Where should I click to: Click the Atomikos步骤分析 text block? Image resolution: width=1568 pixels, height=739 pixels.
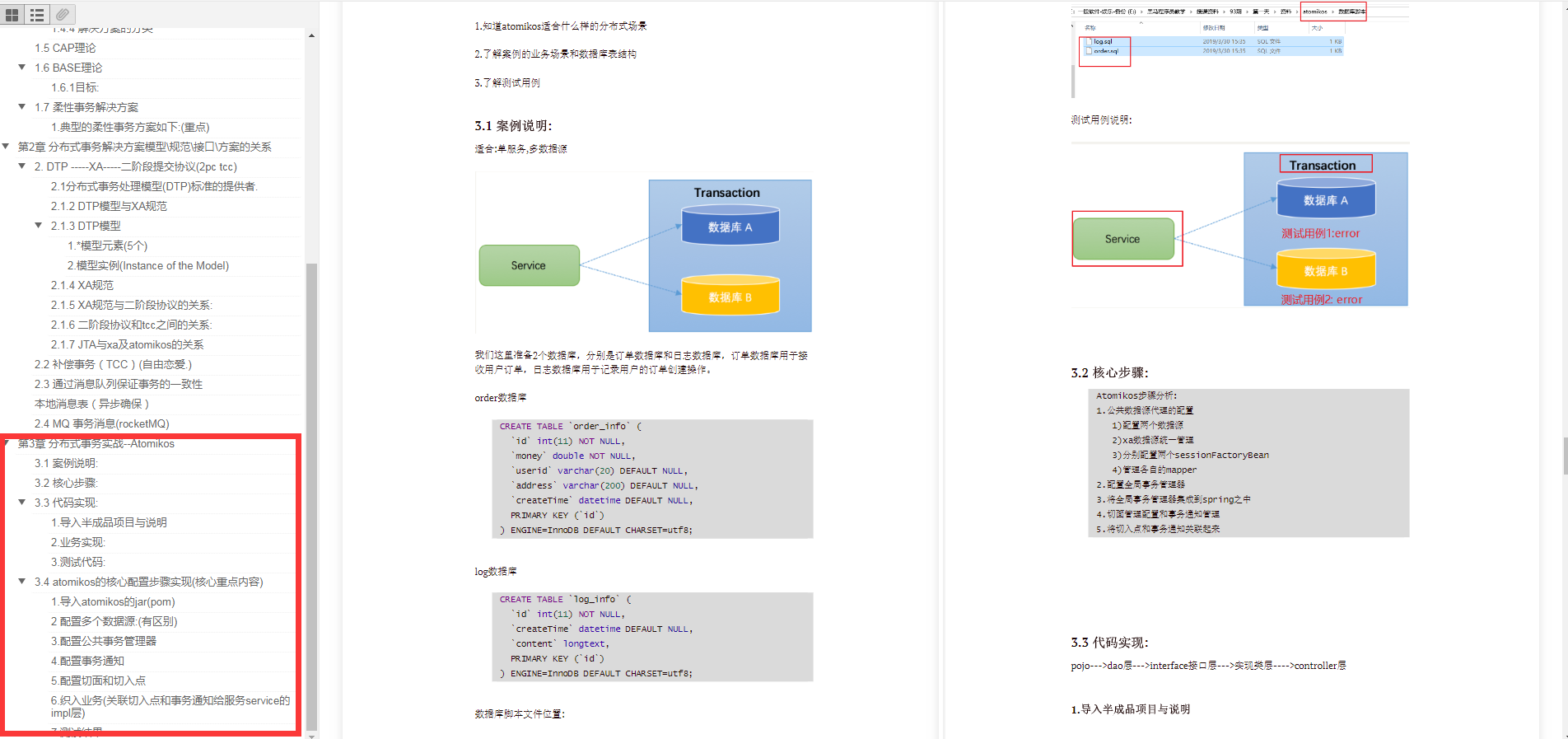tap(1248, 463)
